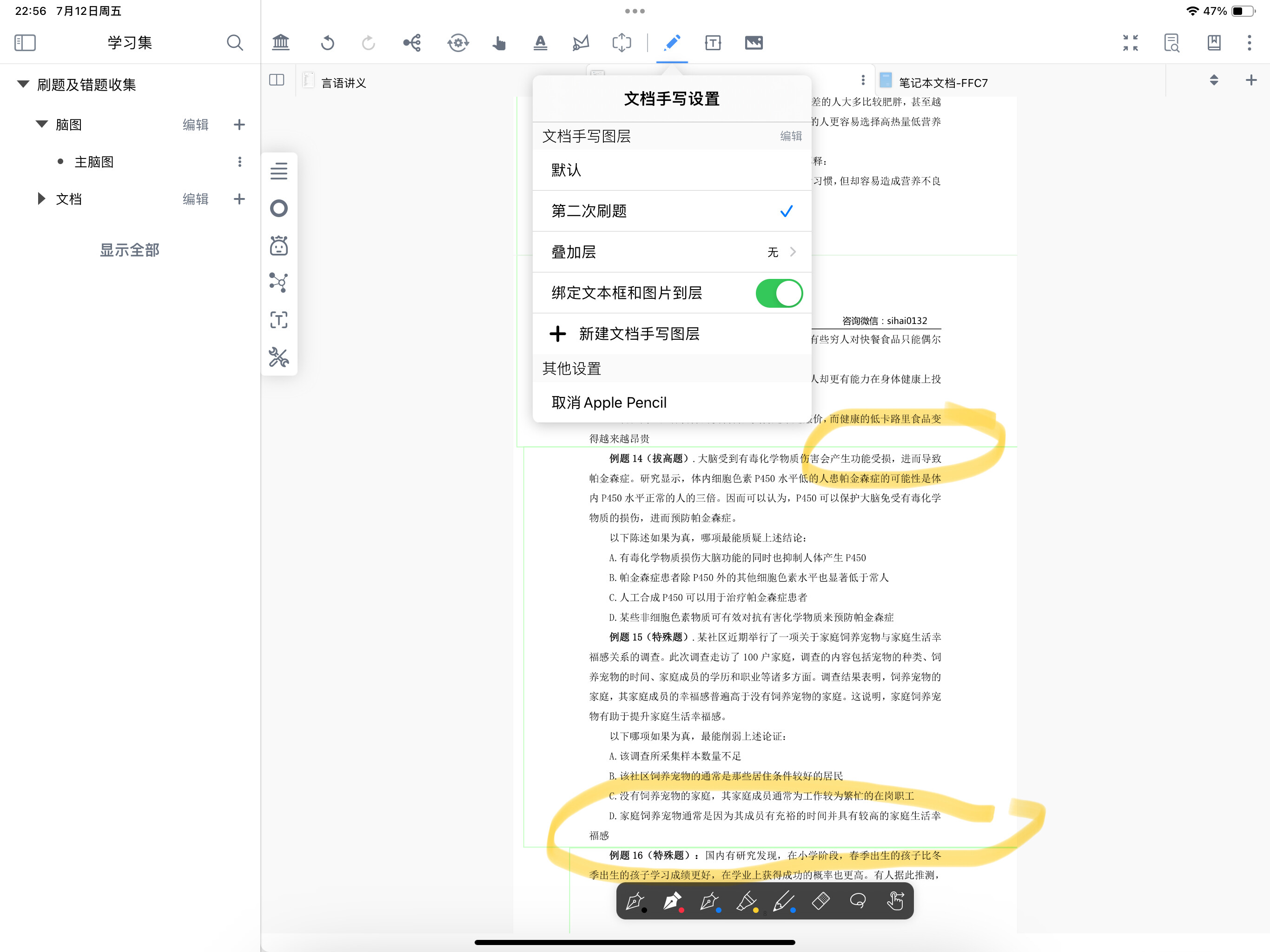Image resolution: width=1270 pixels, height=952 pixels.
Task: Open the outline list icon in side panel
Action: pos(279,171)
